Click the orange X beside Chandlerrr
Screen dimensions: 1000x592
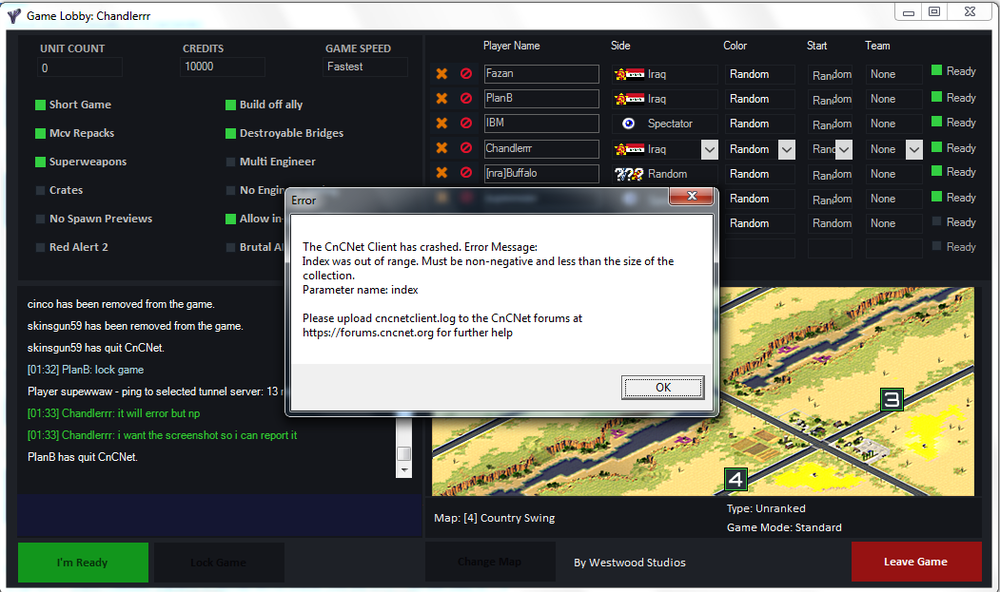[x=441, y=148]
